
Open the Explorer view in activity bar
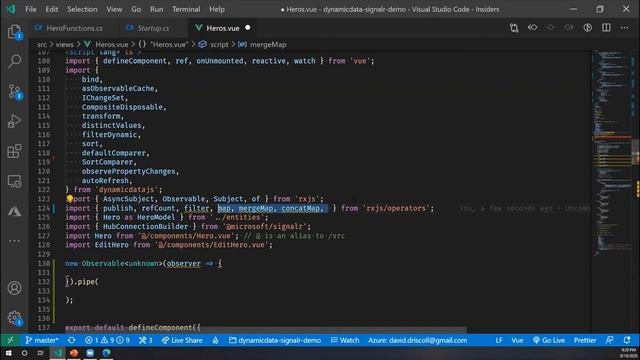tap(14, 32)
